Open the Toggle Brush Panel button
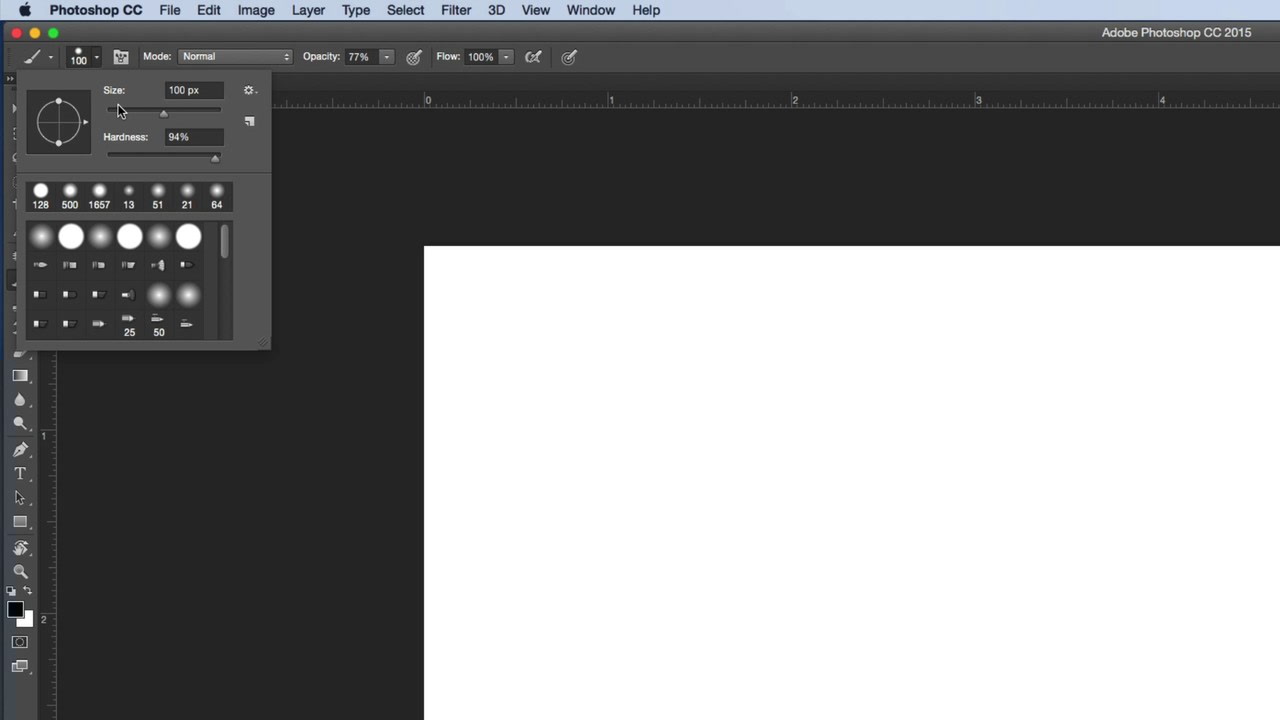 coord(120,56)
